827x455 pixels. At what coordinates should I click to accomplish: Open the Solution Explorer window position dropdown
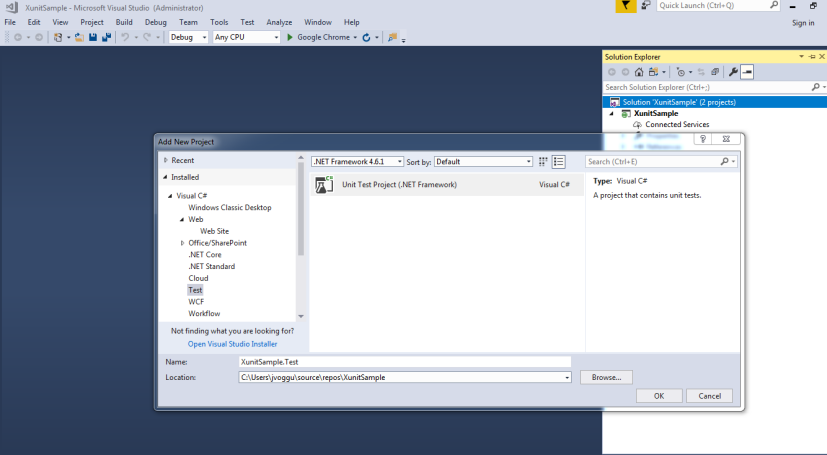(802, 56)
